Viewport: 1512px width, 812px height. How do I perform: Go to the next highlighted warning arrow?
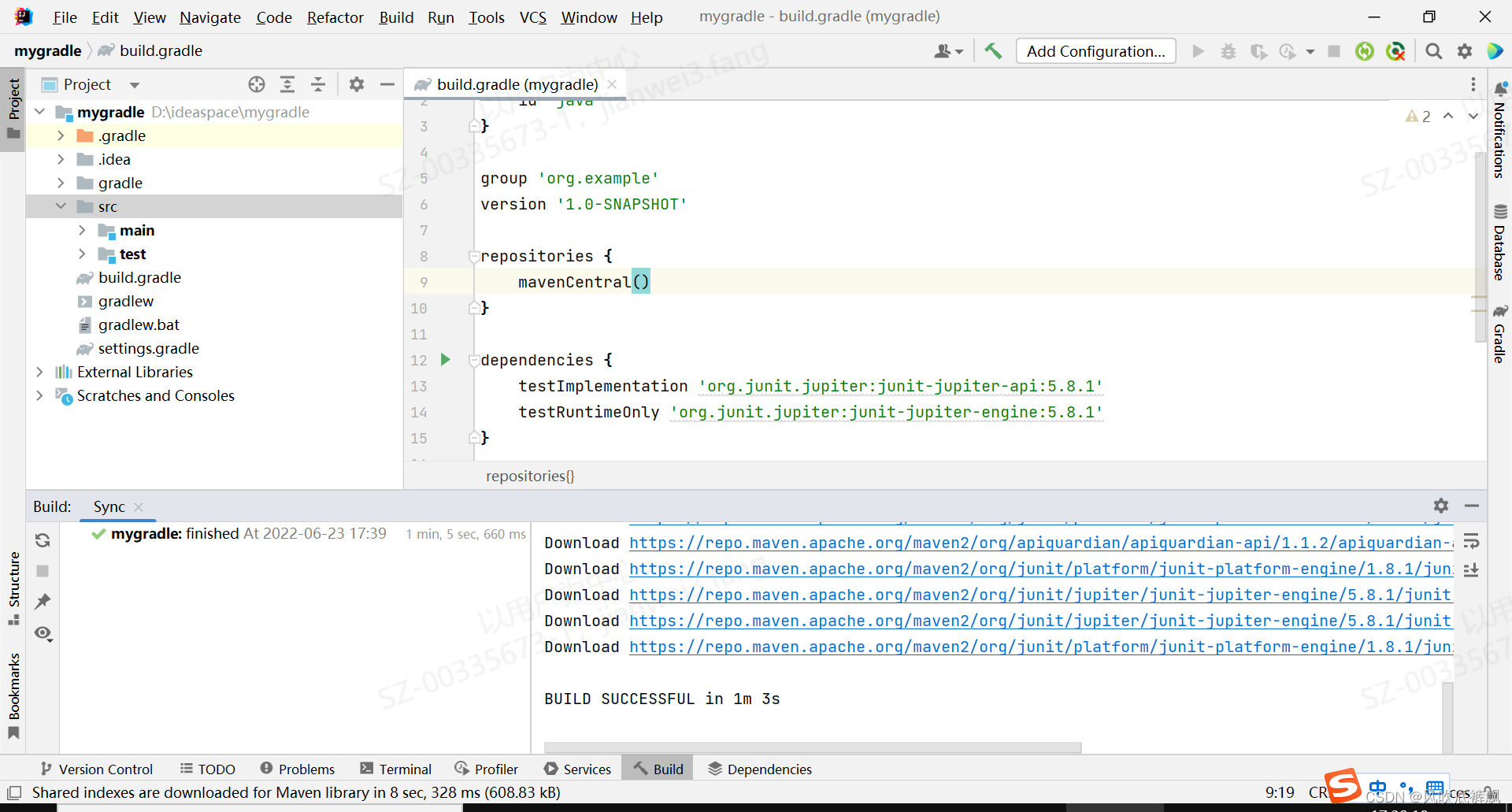tap(1473, 117)
